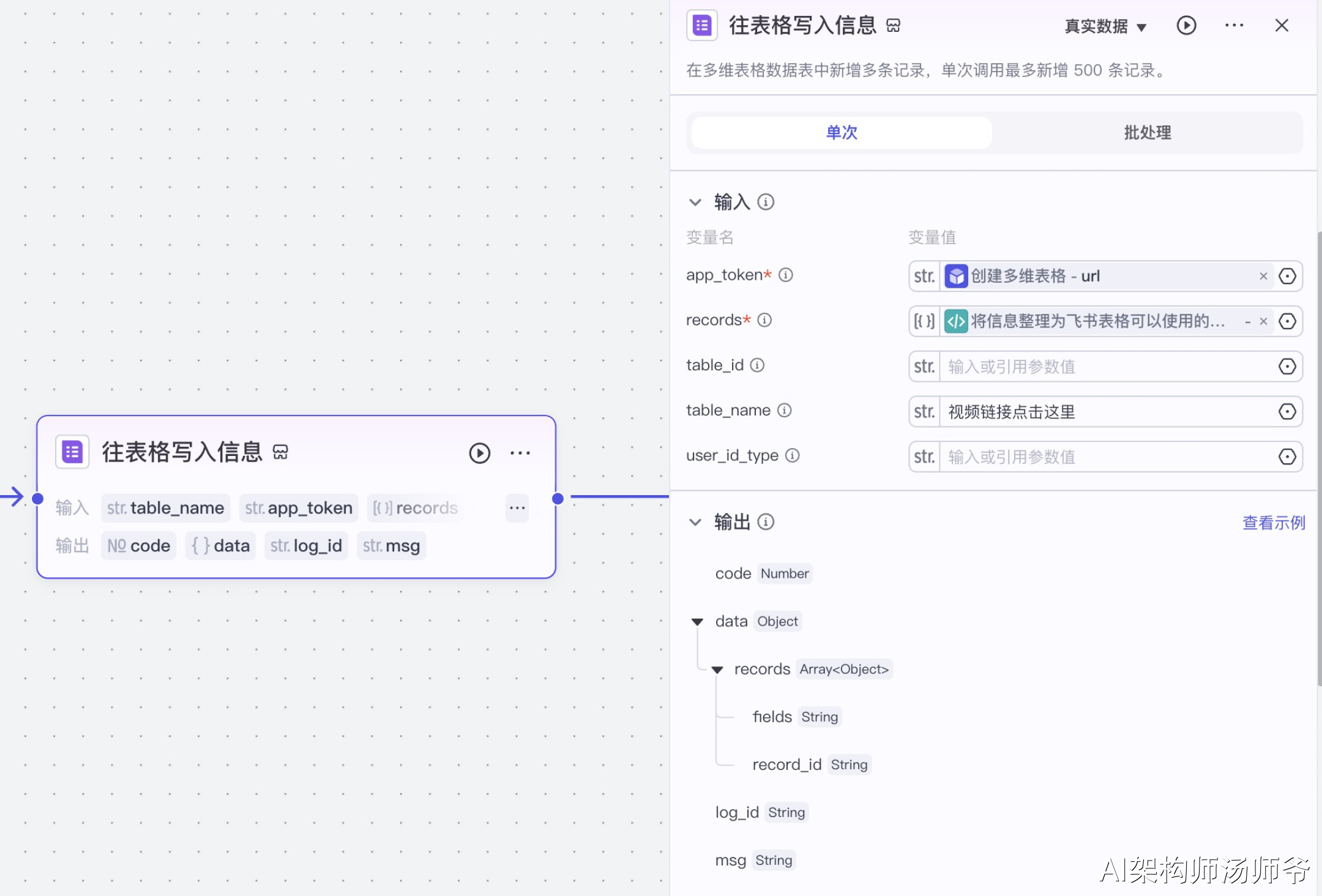
Task: Collapse the 输出 section
Action: click(695, 522)
